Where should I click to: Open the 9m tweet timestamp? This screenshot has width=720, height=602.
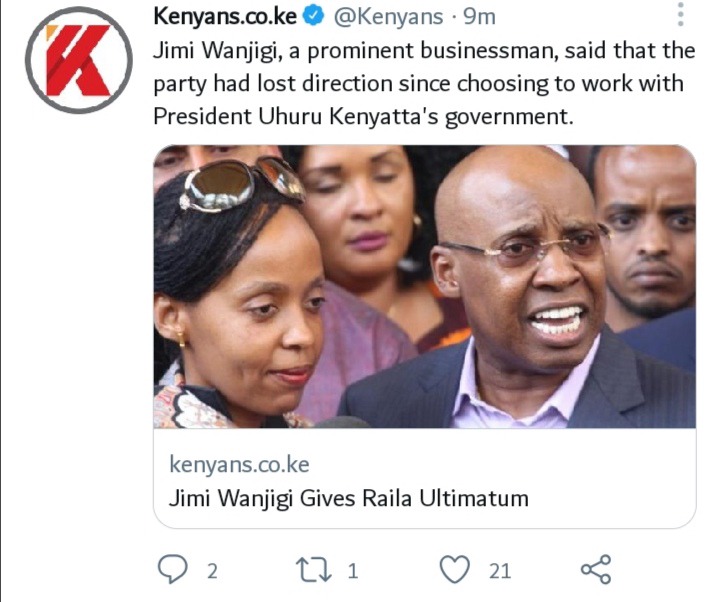click(x=479, y=17)
